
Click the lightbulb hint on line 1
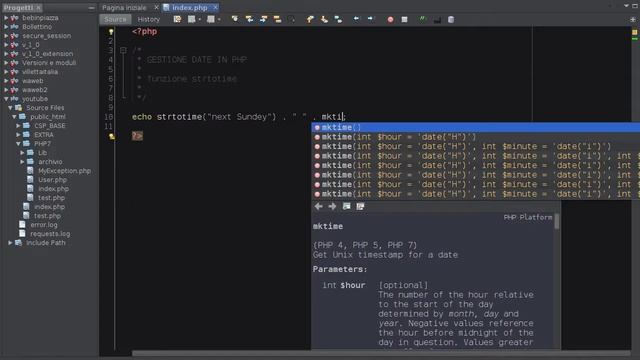click(x=111, y=32)
